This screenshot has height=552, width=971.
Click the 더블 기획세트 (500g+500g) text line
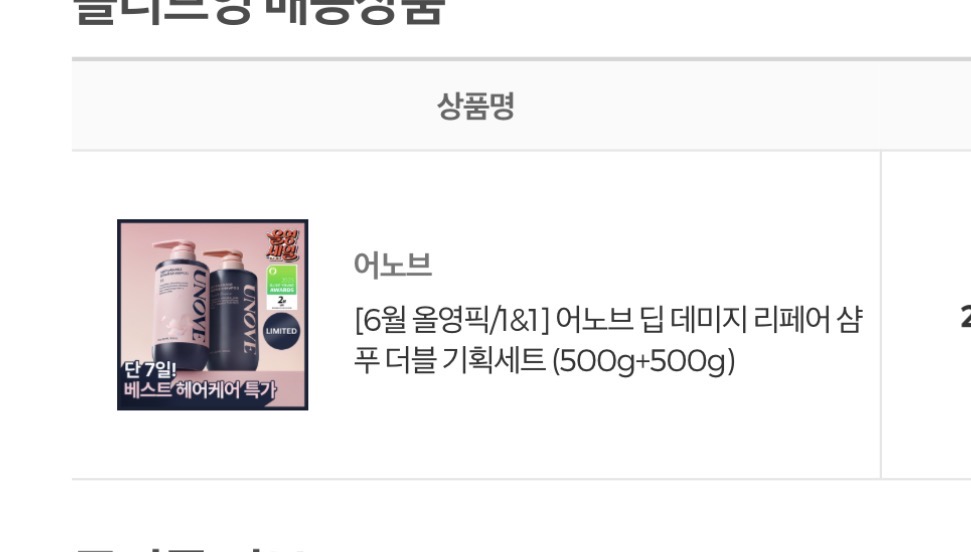pyautogui.click(x=560, y=361)
